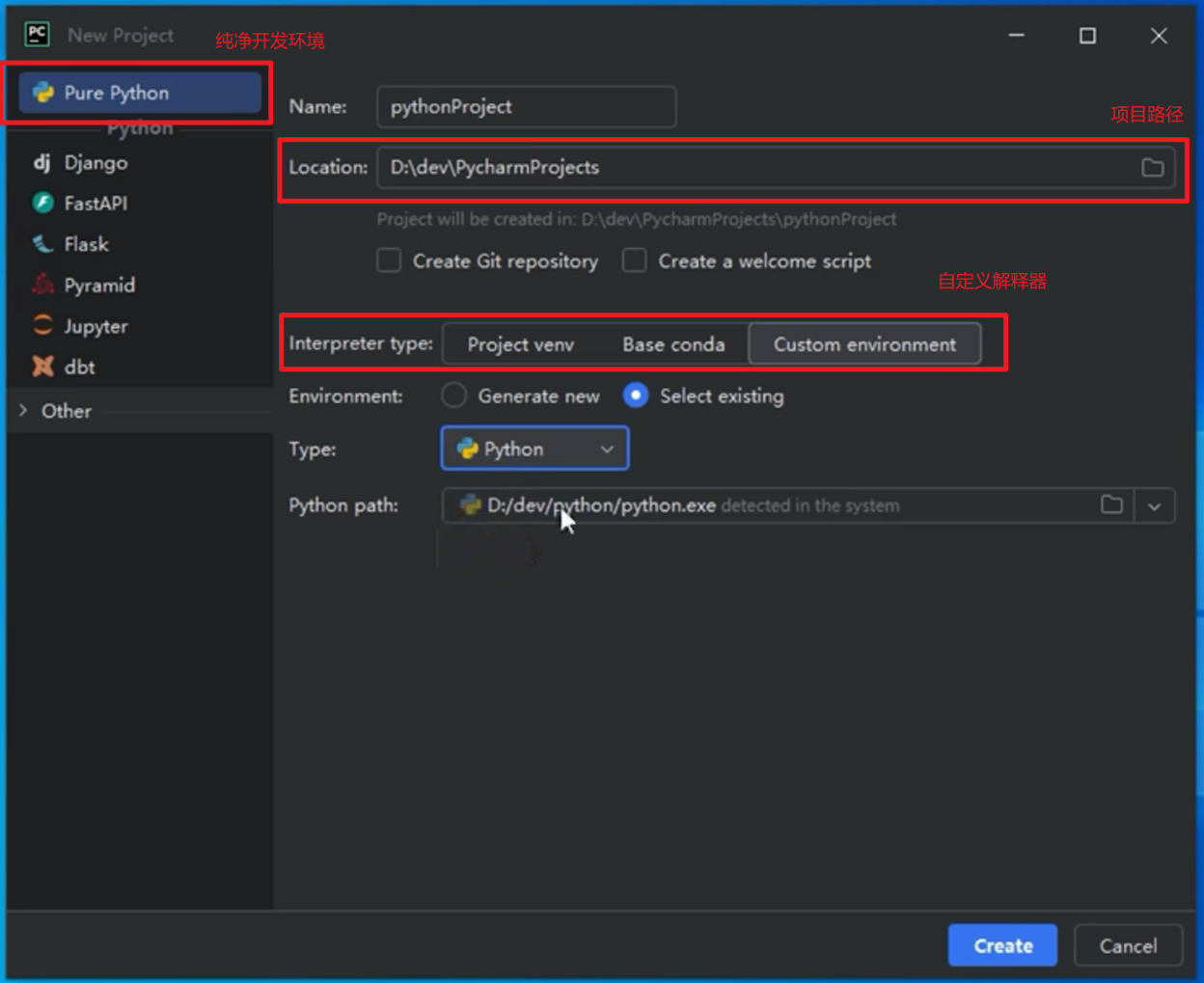Click the Cancel button
Screen dimensions: 1204x983
1128,945
